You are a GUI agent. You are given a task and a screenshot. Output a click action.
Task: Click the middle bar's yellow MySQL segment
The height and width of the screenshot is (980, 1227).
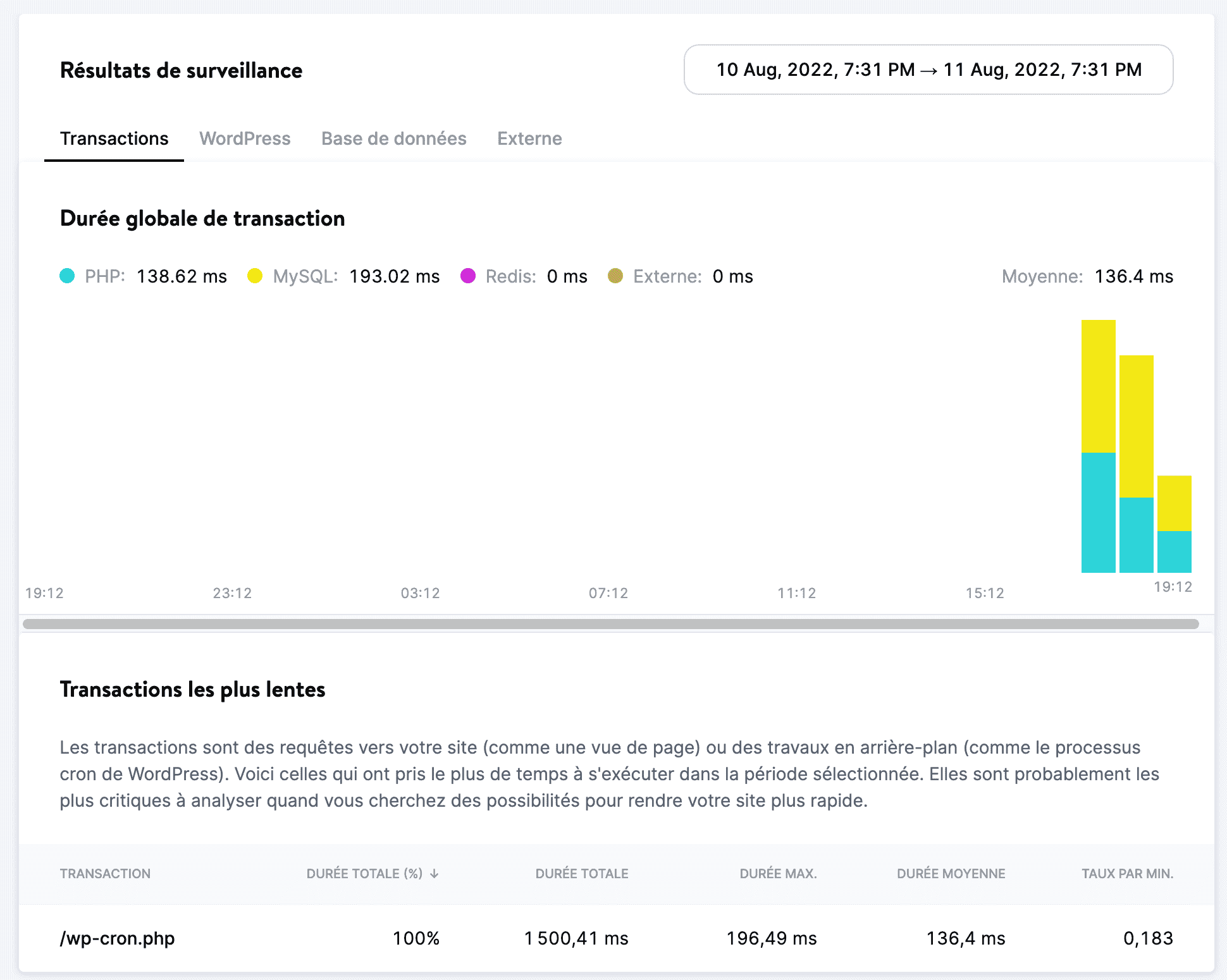(1136, 426)
